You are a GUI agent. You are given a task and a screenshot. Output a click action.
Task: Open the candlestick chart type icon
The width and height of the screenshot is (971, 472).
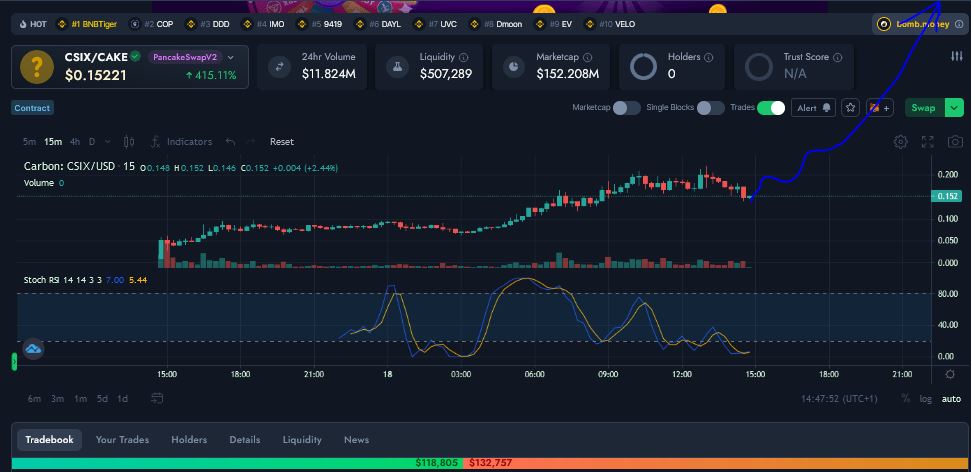click(129, 142)
